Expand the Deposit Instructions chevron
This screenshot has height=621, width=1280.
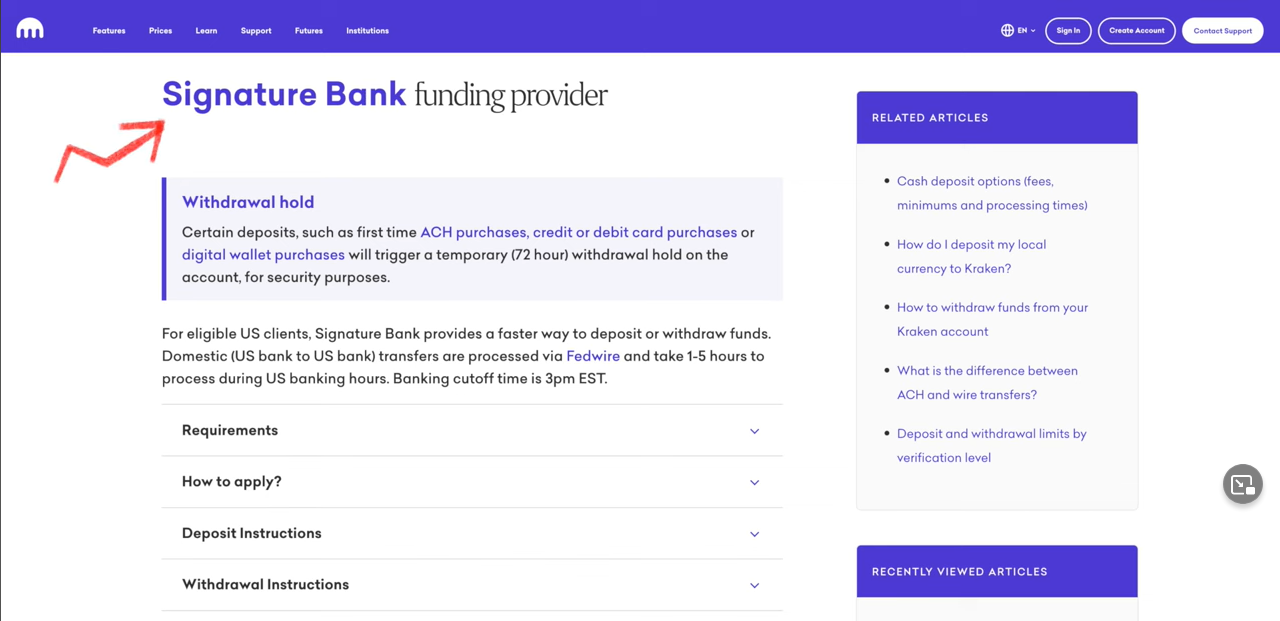(755, 534)
